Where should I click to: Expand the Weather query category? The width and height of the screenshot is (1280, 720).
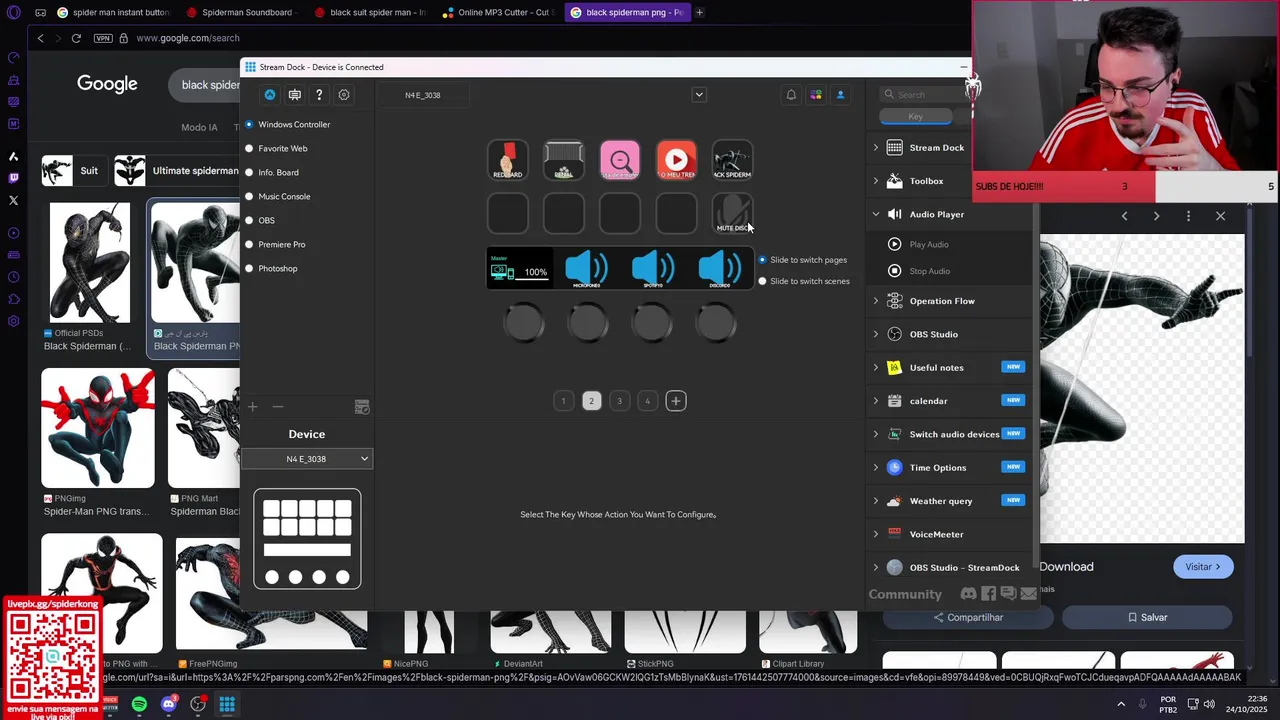pyautogui.click(x=876, y=501)
